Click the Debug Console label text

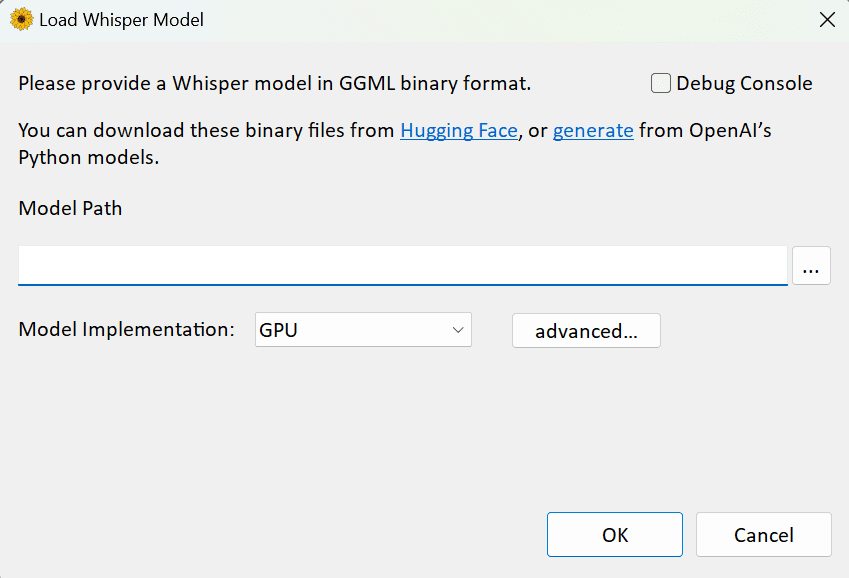click(x=744, y=84)
